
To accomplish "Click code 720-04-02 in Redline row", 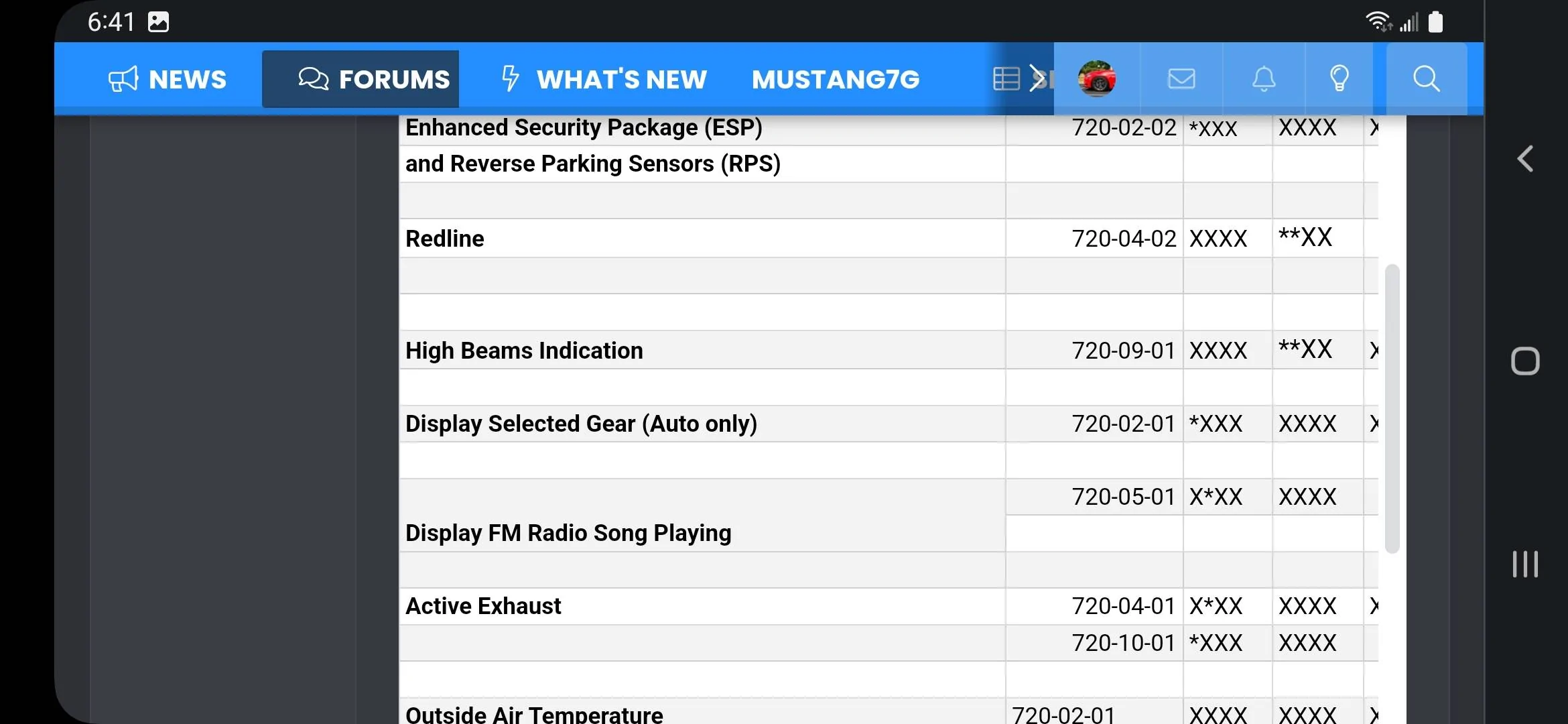I will (1124, 239).
